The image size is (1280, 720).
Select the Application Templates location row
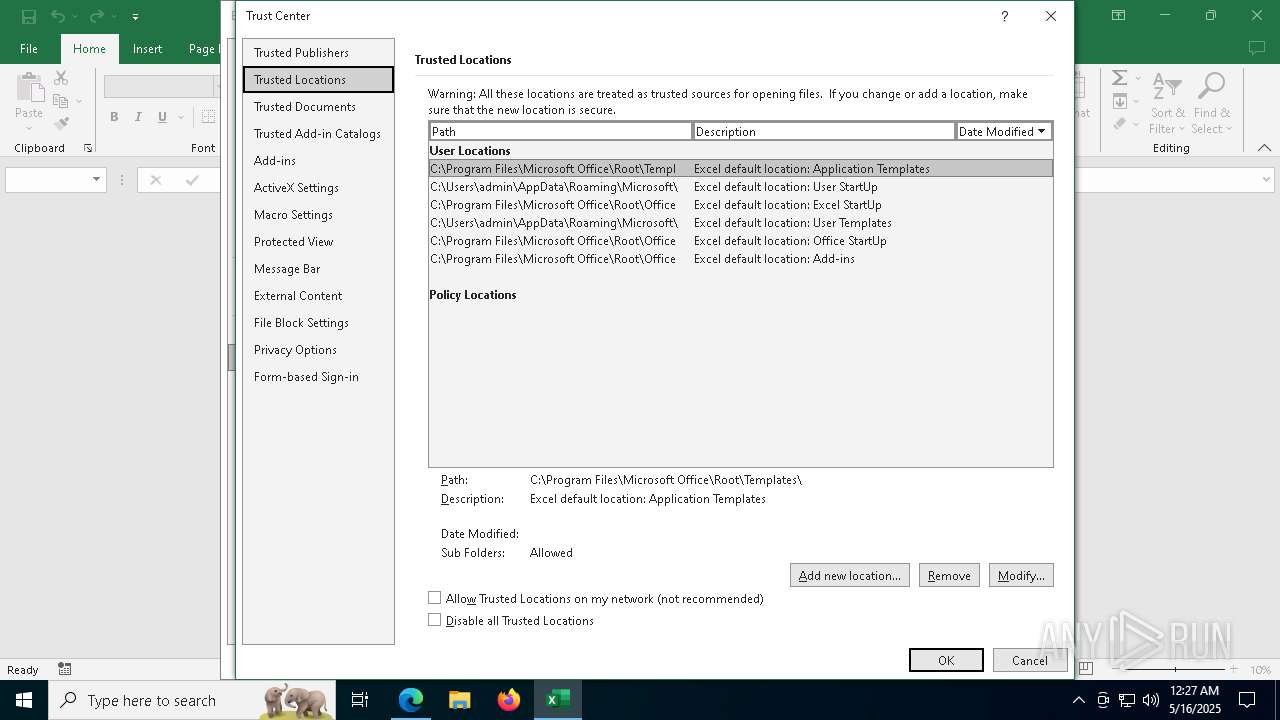[x=740, y=169]
